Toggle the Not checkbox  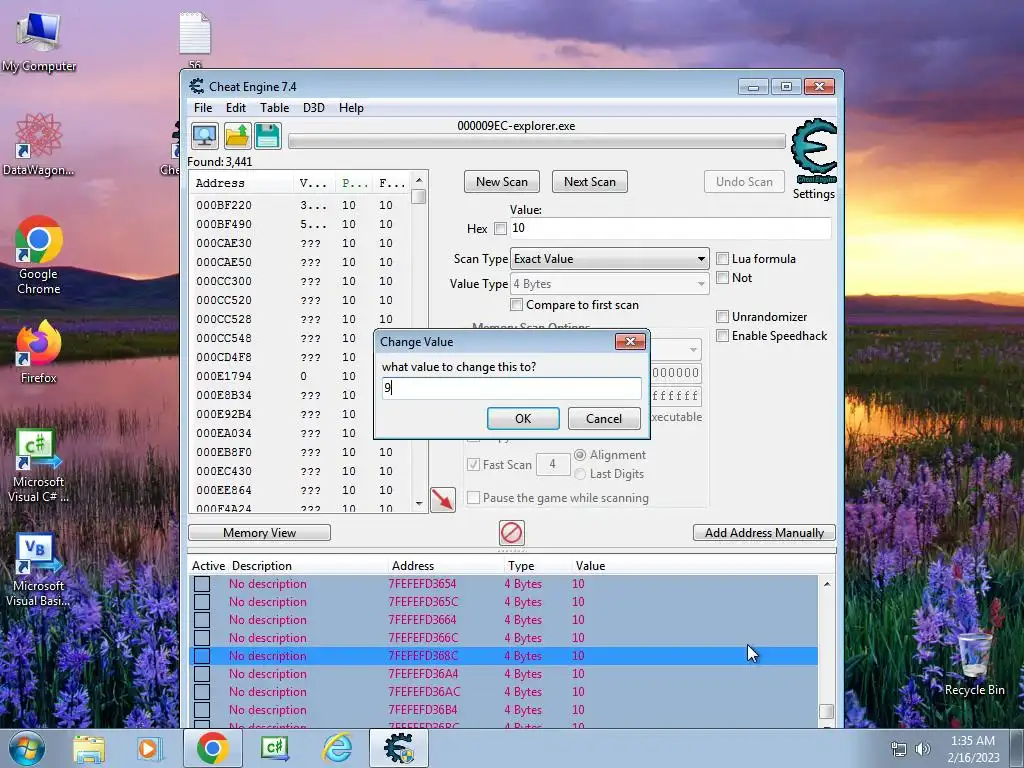[x=722, y=278]
